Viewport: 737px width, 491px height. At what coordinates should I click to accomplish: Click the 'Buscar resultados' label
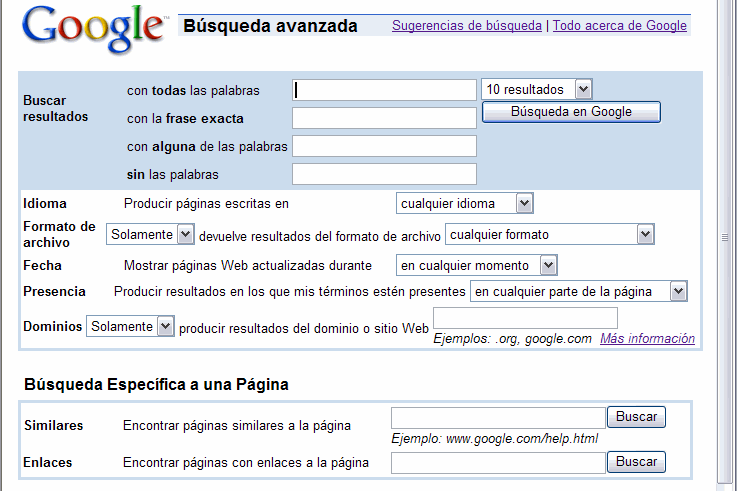[x=55, y=109]
